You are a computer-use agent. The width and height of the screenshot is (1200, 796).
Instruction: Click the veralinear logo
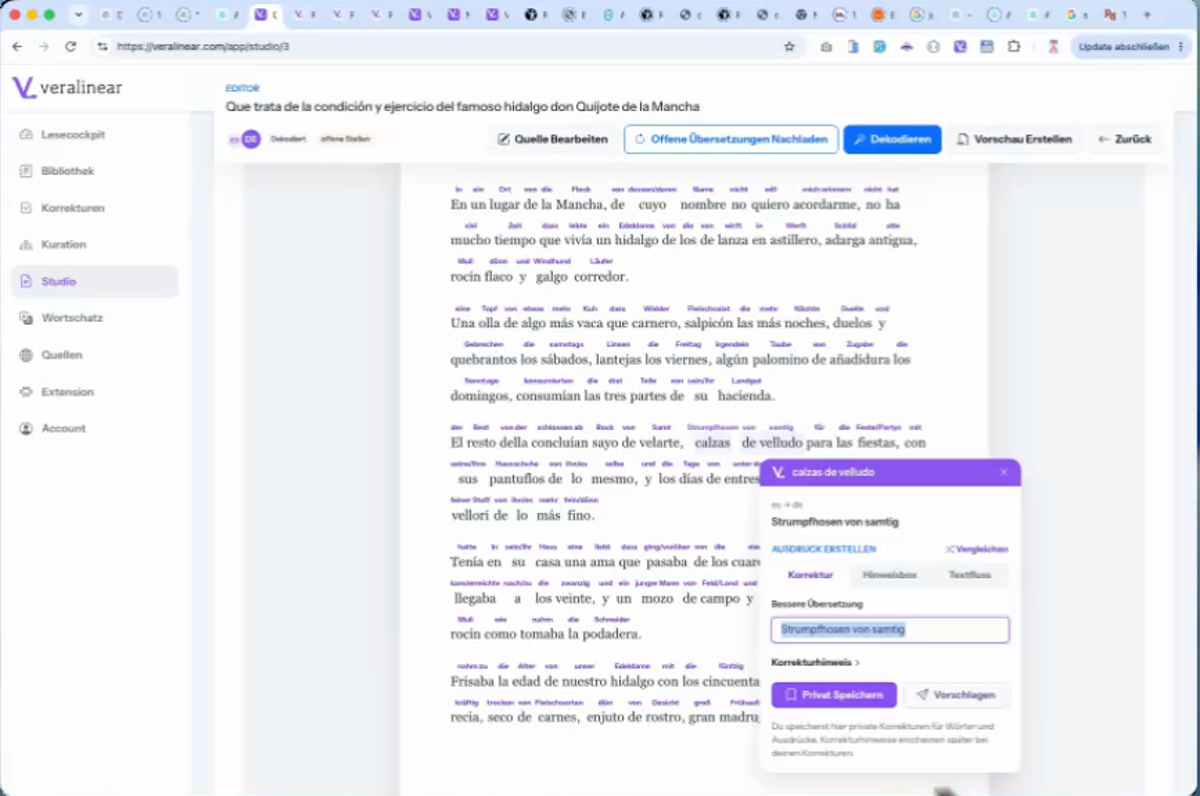(x=67, y=87)
